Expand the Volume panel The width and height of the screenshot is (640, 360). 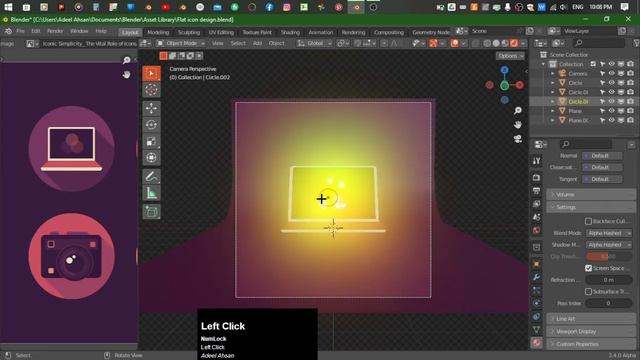tap(590, 195)
